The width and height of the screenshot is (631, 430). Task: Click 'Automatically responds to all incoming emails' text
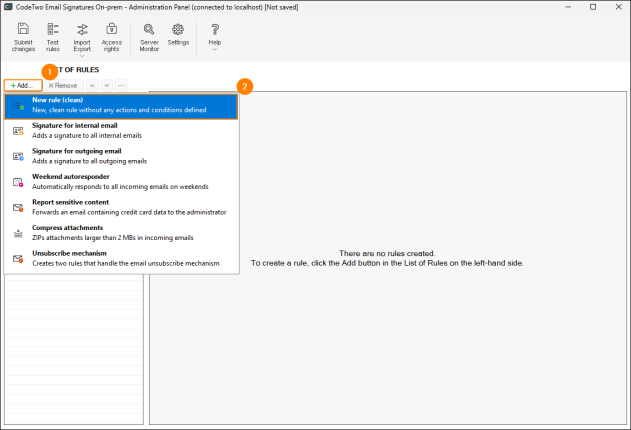coord(120,187)
